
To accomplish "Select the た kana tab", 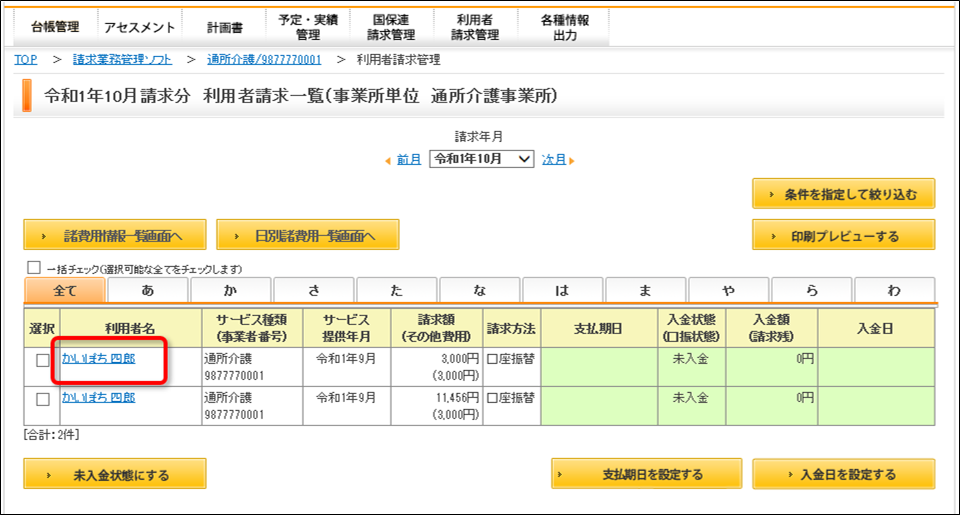I will coord(397,290).
